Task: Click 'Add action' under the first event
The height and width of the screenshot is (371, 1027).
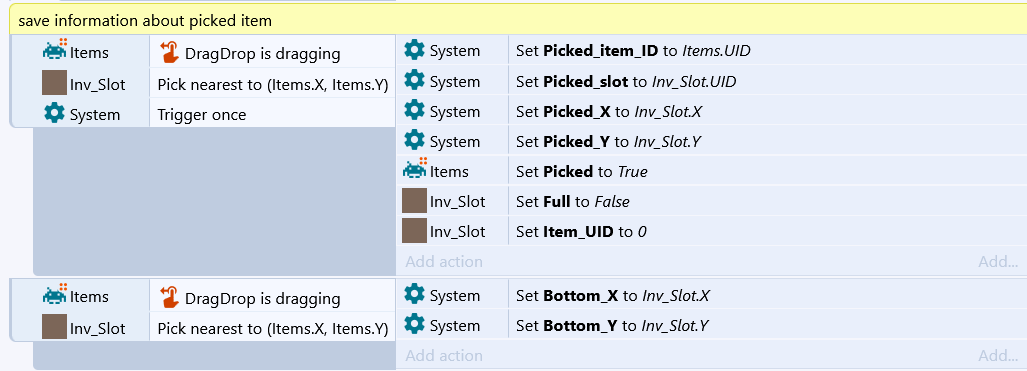Action: pyautogui.click(x=444, y=262)
